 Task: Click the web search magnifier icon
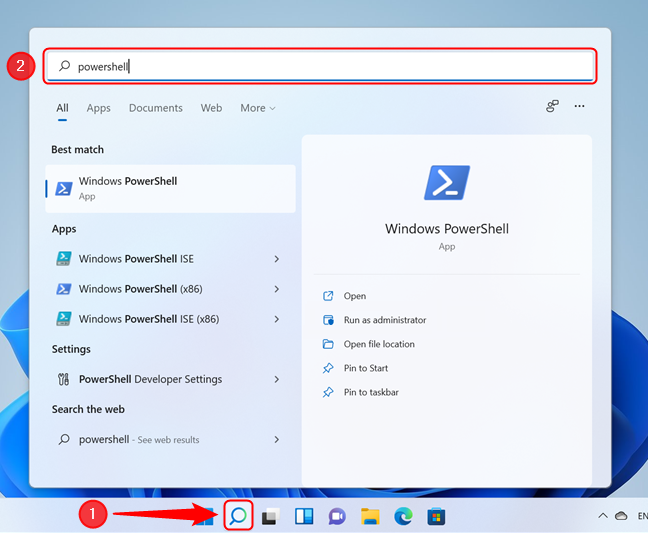coord(64,439)
